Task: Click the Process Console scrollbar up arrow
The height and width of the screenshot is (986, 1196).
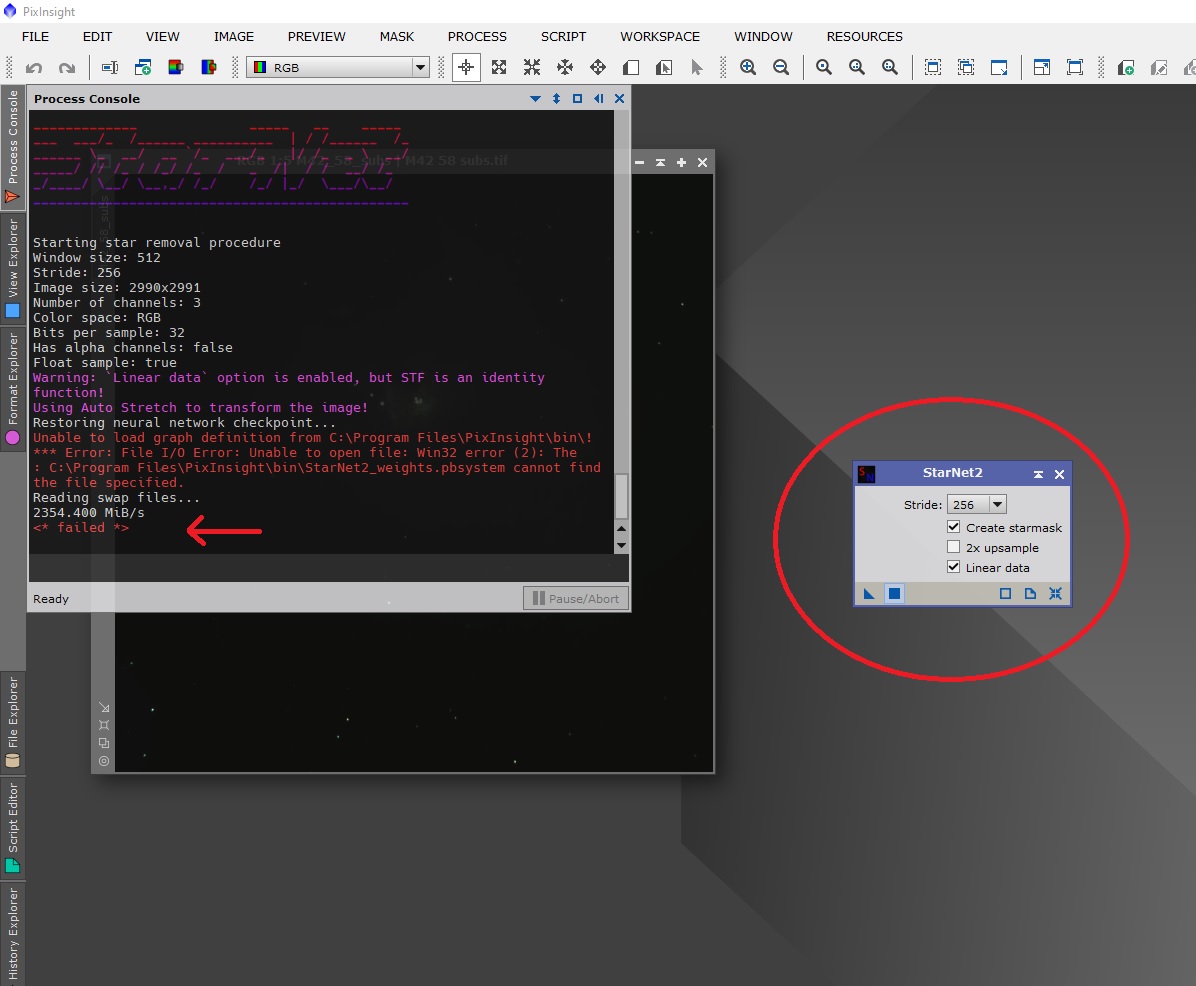Action: [x=622, y=528]
